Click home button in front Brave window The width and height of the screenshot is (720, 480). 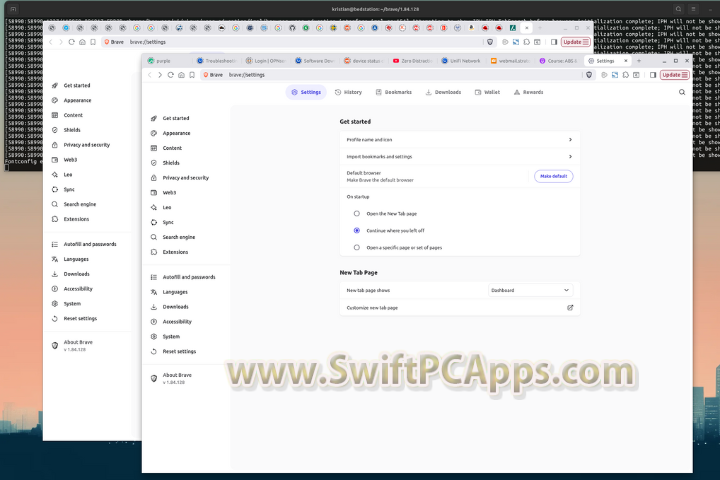181,75
